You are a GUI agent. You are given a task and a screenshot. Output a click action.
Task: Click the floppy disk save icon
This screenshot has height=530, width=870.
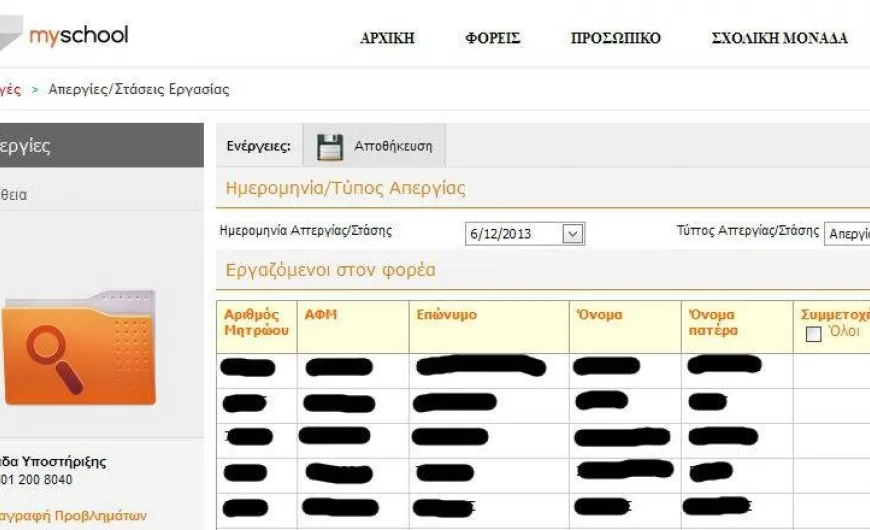[x=330, y=147]
